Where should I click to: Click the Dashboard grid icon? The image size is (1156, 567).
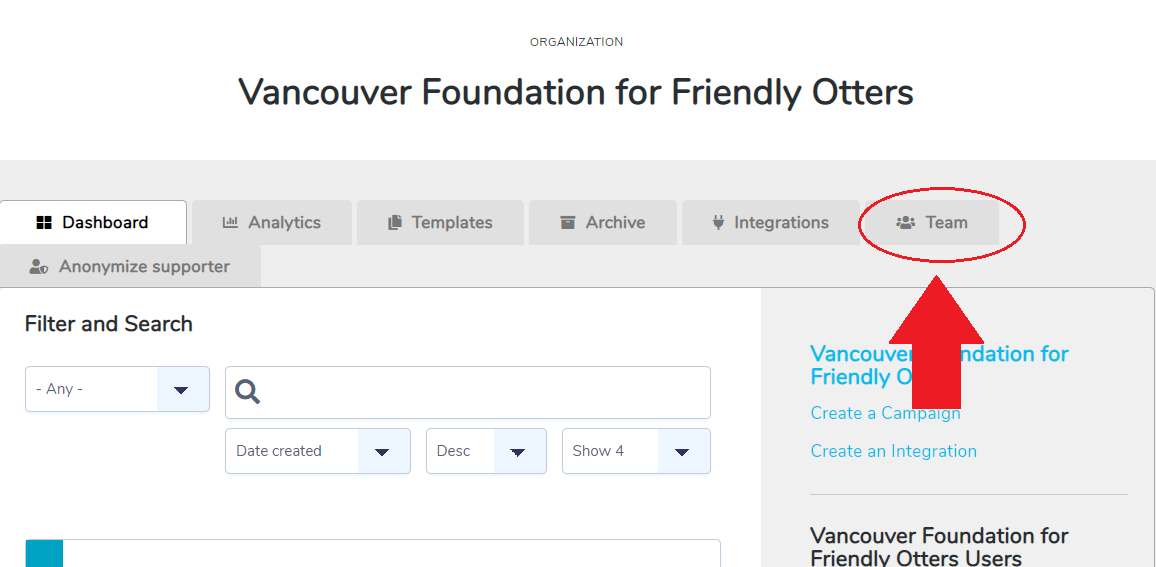44,223
